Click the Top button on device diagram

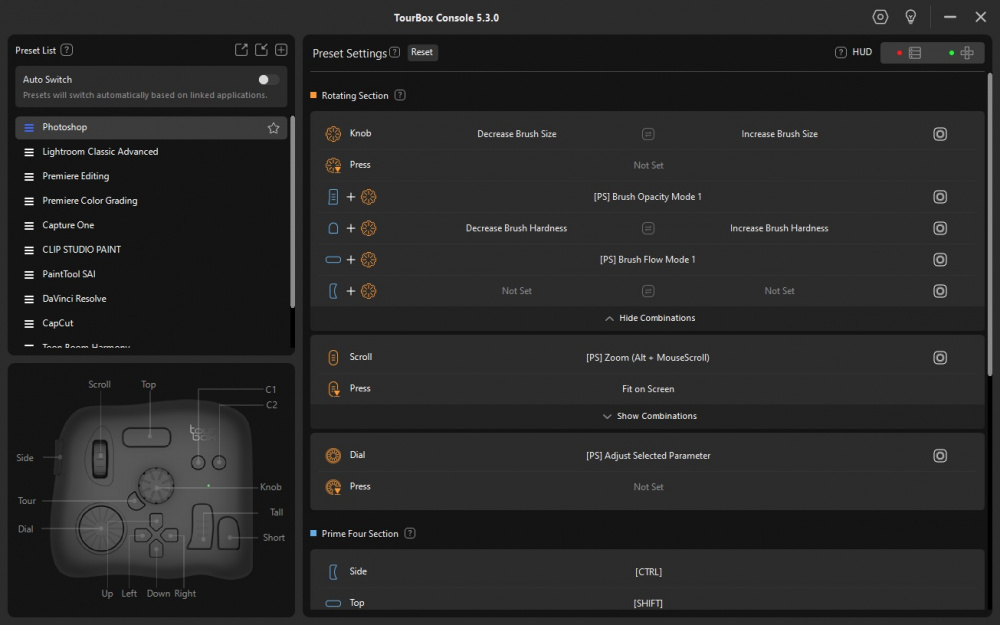(147, 437)
